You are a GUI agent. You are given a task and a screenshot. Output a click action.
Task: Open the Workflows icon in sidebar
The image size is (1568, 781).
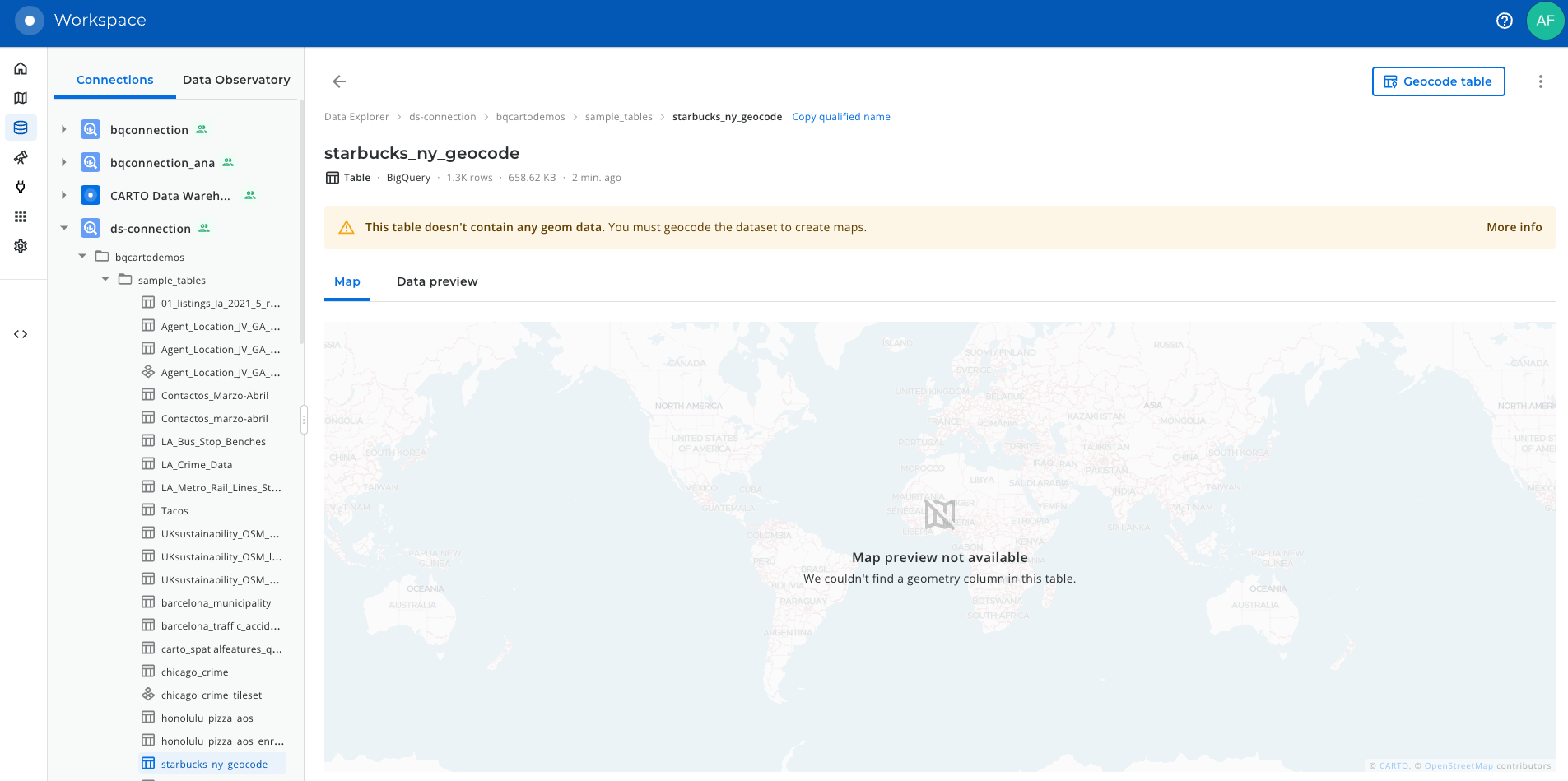21,157
